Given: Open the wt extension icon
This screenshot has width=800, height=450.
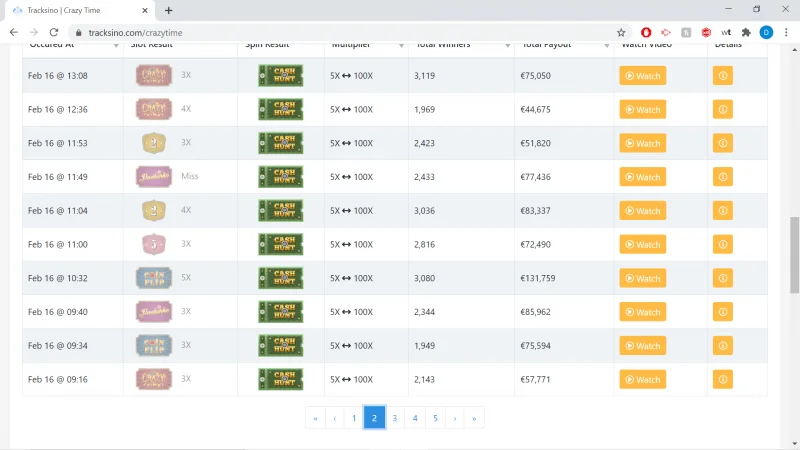Looking at the screenshot, I should [726, 33].
